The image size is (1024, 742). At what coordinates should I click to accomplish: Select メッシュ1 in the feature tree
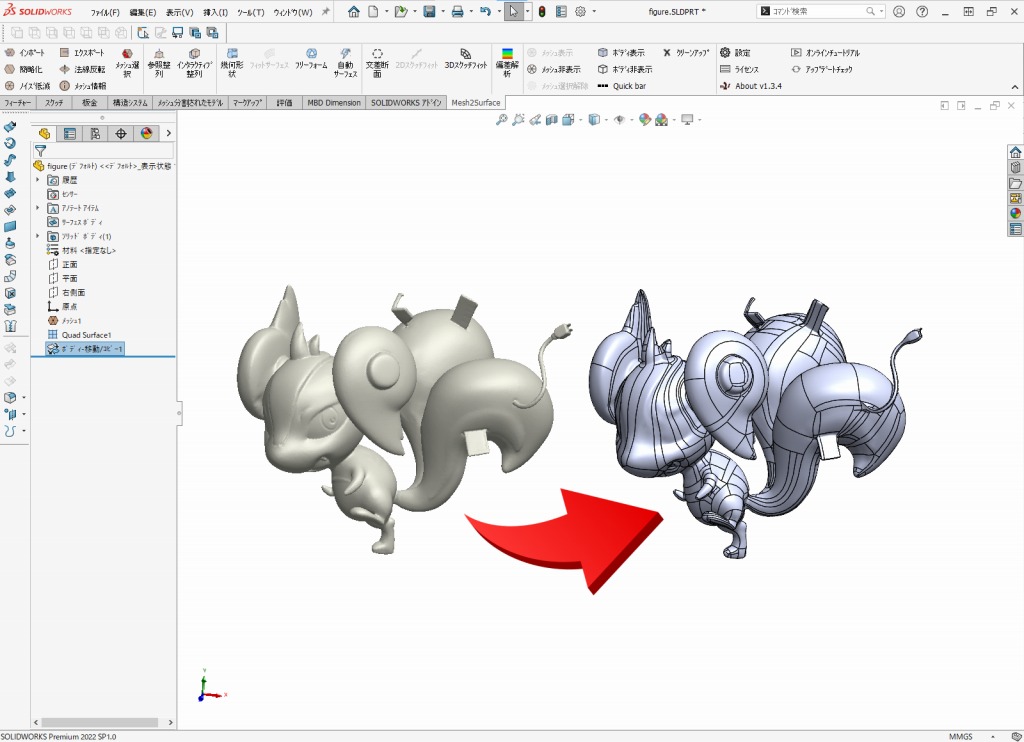click(x=65, y=321)
